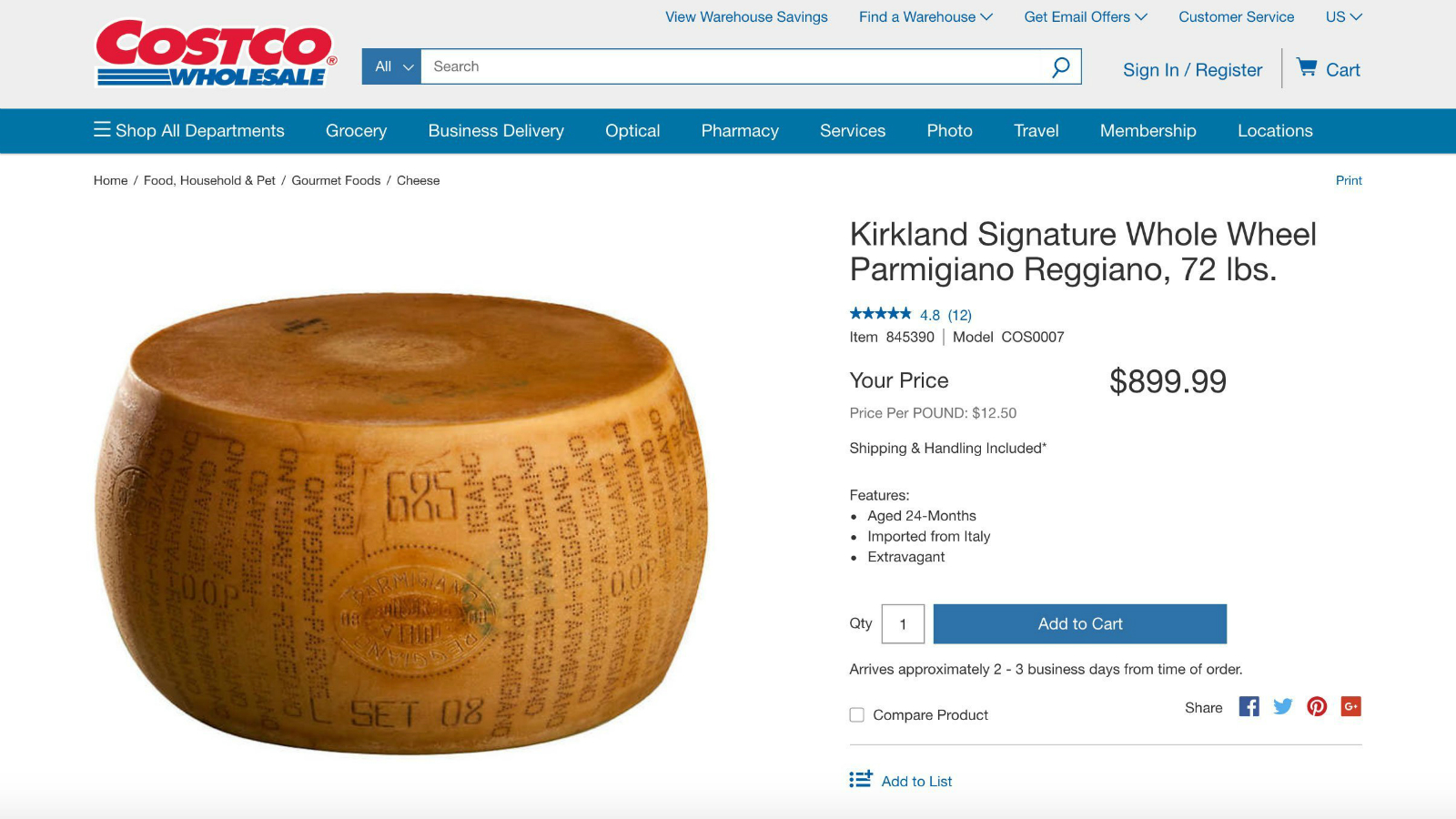Open the US country selector

(1343, 16)
